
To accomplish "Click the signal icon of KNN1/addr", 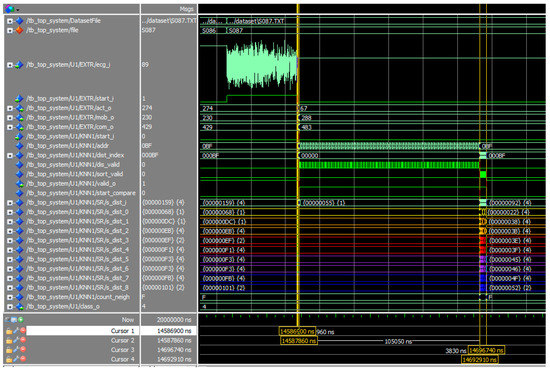I will pos(19,146).
